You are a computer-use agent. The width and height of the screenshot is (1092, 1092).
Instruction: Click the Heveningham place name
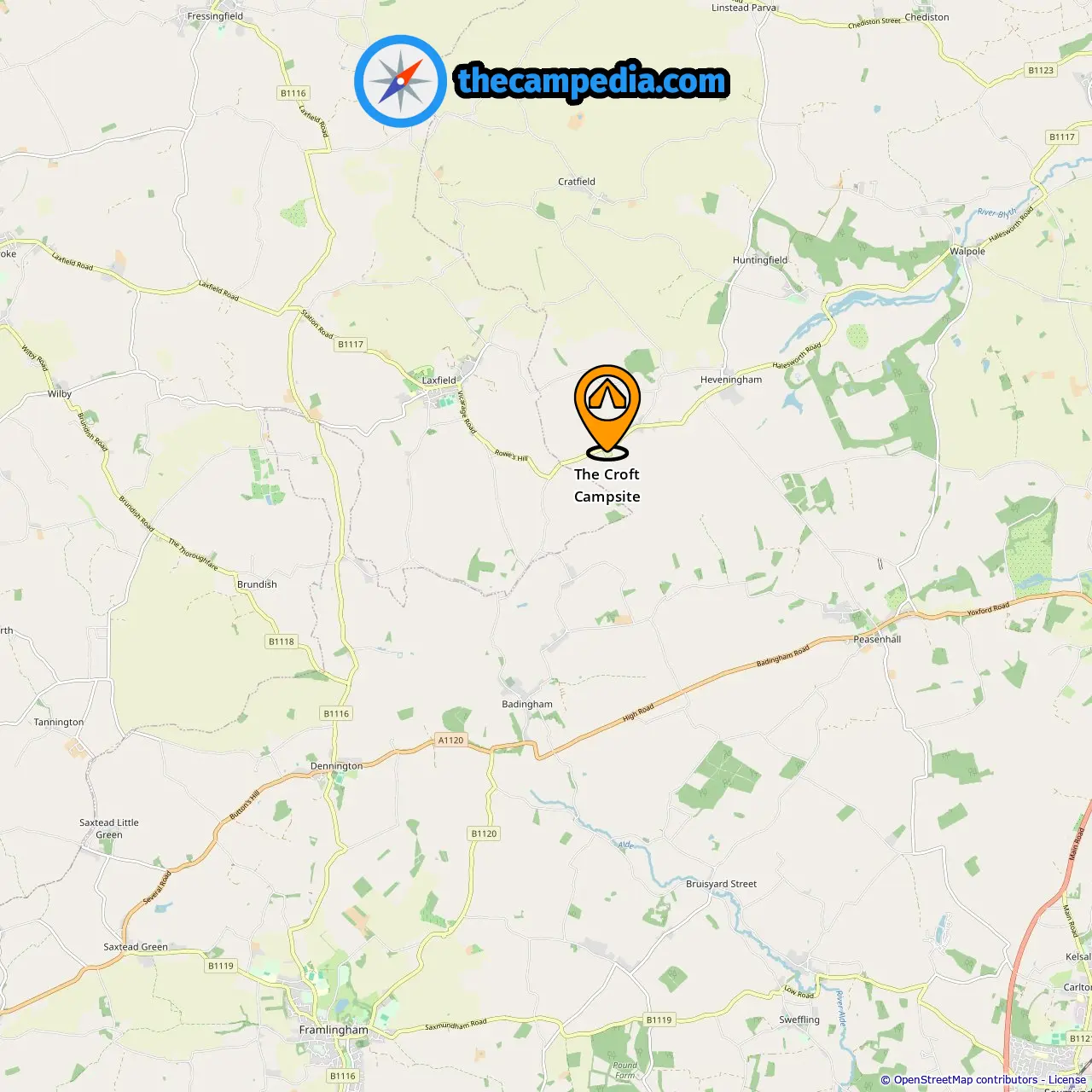coord(731,380)
